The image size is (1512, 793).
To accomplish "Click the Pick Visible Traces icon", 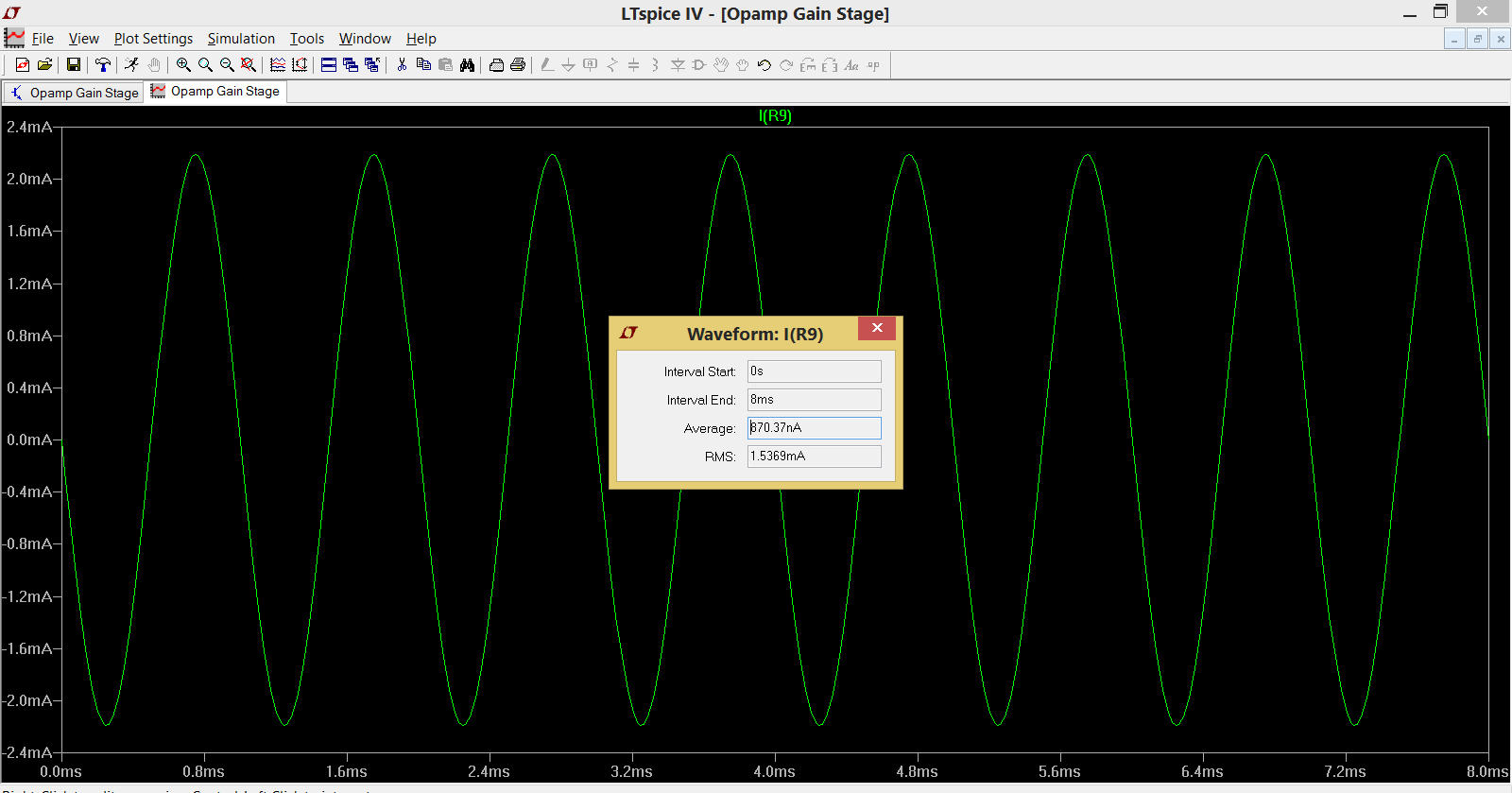I will click(278, 64).
